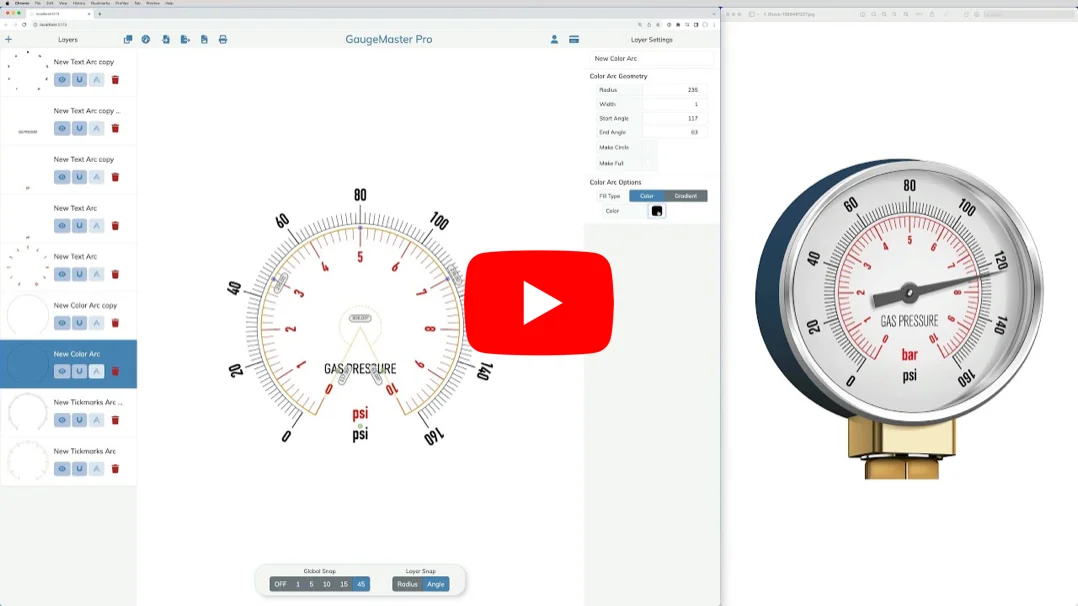1078x606 pixels.
Task: Delete the bottom New Tickmarks Arc layer
Action: click(x=116, y=469)
